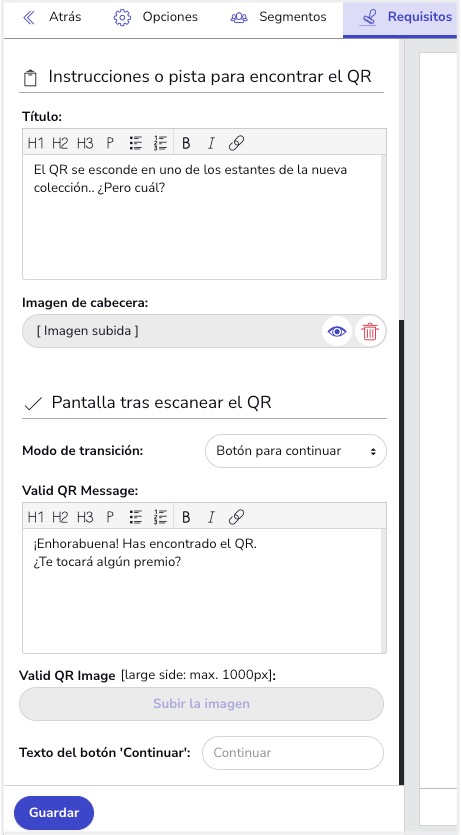Delete the uploaded header image
The height and width of the screenshot is (835, 461).
pos(369,332)
